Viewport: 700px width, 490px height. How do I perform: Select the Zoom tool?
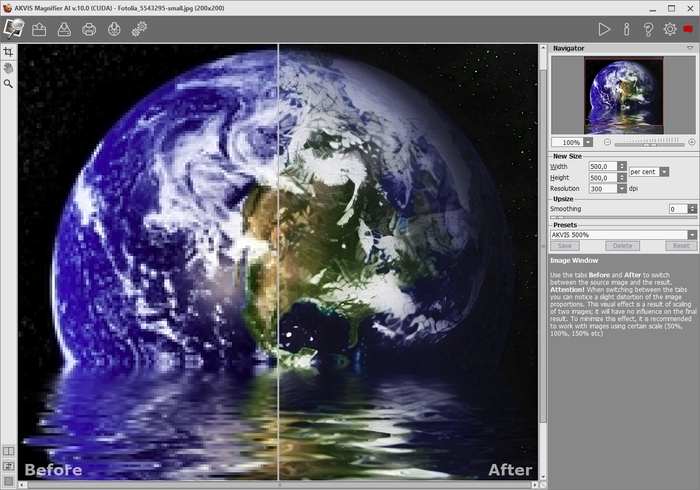8,83
